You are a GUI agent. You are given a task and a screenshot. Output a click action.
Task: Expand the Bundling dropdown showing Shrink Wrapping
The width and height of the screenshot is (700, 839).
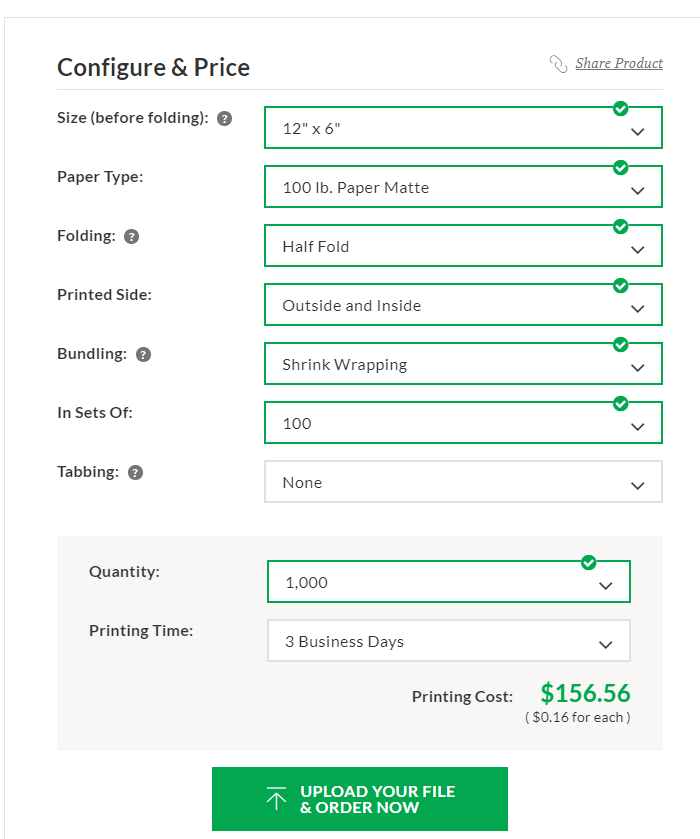[x=463, y=365]
